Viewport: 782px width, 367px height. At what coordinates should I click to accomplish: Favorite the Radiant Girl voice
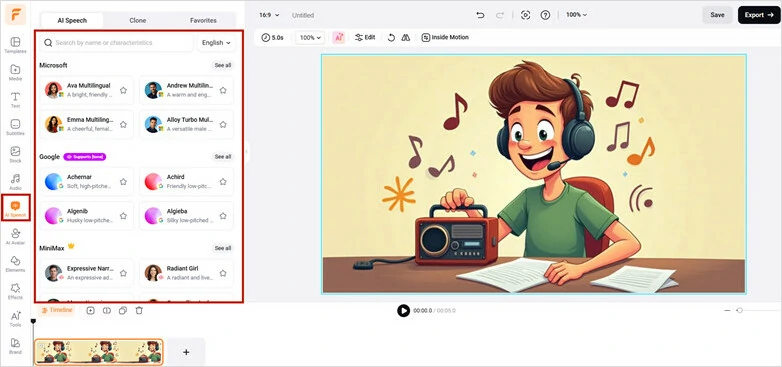[x=223, y=273]
